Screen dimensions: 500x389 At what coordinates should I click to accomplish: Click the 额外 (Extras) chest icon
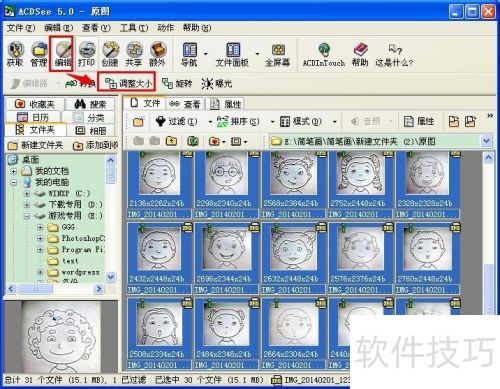157,54
